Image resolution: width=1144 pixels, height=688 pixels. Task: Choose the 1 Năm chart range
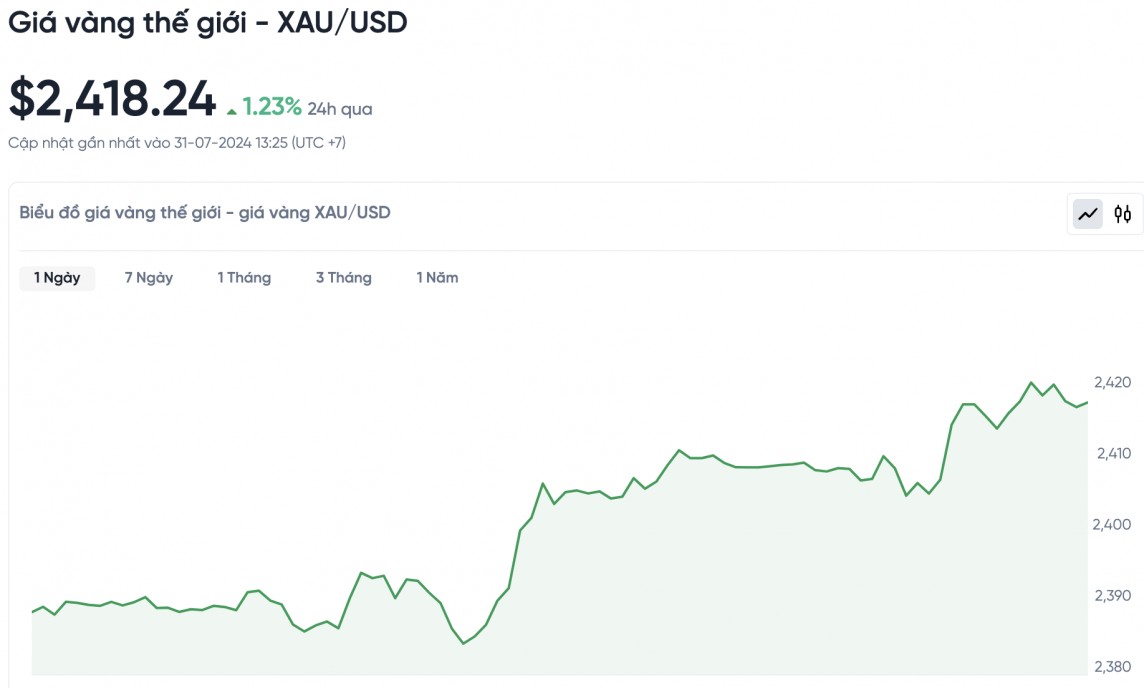(x=437, y=278)
